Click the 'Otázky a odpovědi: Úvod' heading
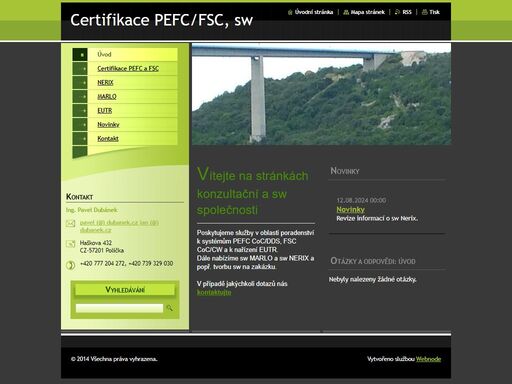The image size is (512, 384). [373, 261]
